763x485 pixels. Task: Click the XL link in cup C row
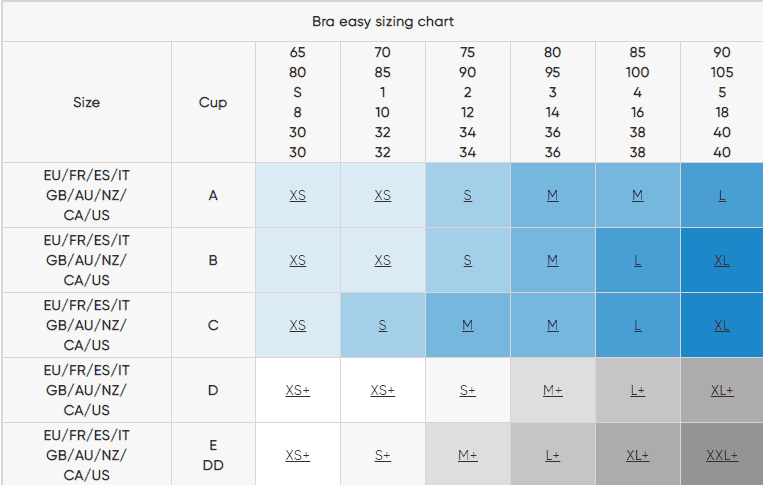pyautogui.click(x=722, y=325)
